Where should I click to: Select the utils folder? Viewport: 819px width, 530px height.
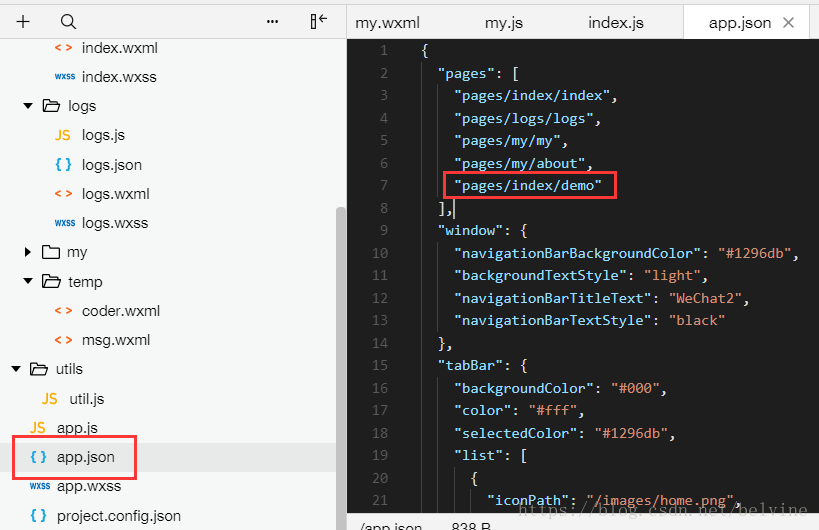point(69,369)
